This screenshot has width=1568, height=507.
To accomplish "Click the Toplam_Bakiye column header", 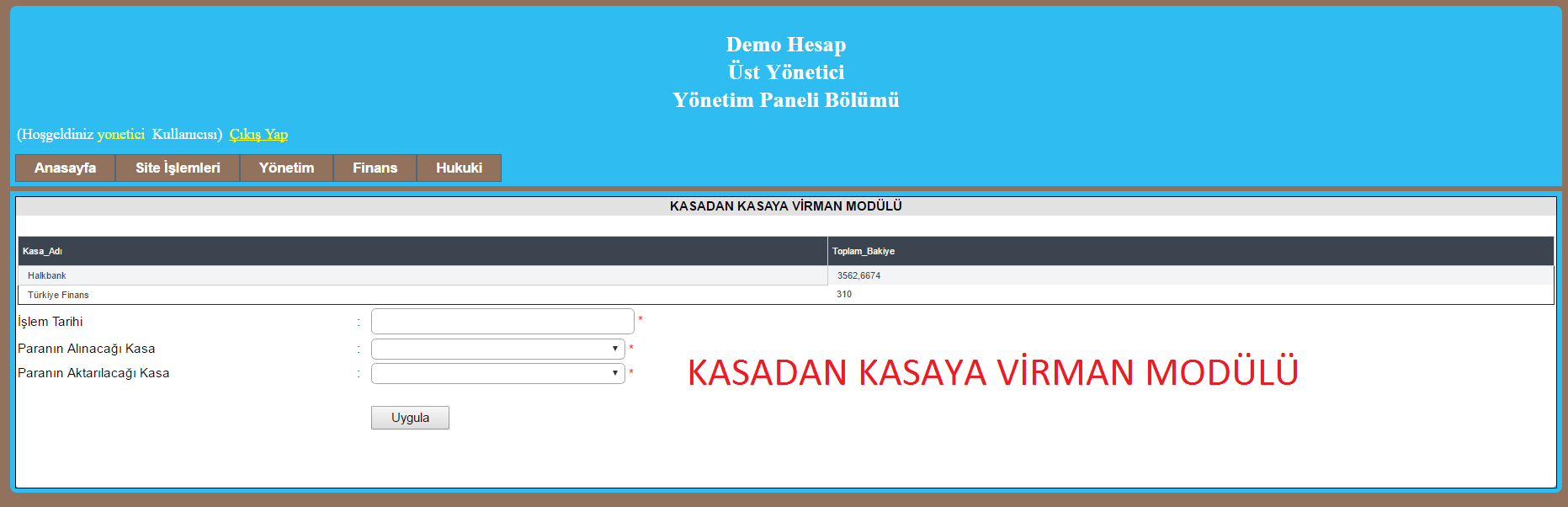I will click(863, 251).
